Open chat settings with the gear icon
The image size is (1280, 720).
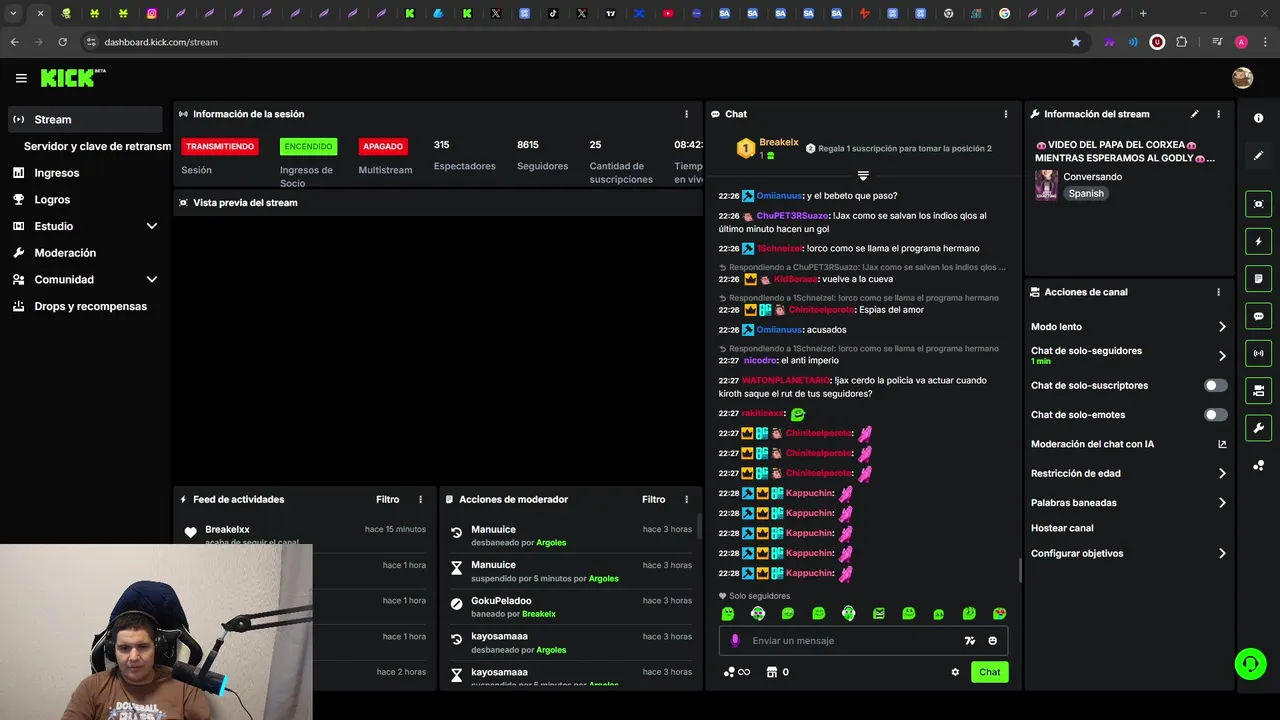click(x=955, y=672)
